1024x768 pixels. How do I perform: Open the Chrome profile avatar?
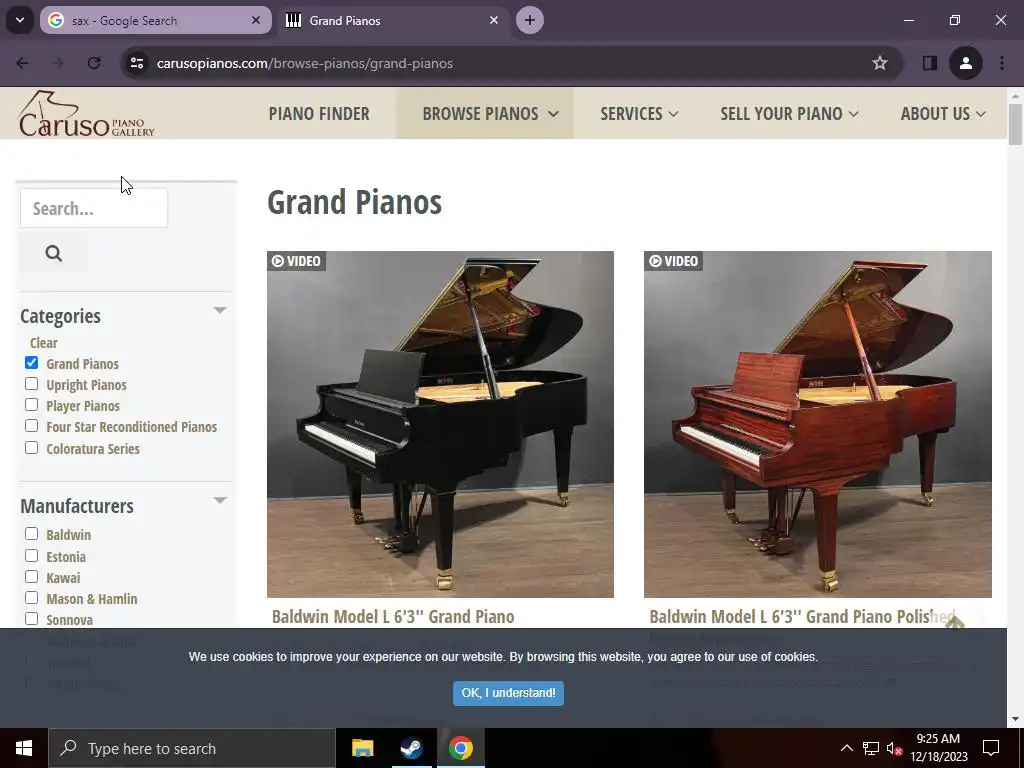(x=966, y=63)
